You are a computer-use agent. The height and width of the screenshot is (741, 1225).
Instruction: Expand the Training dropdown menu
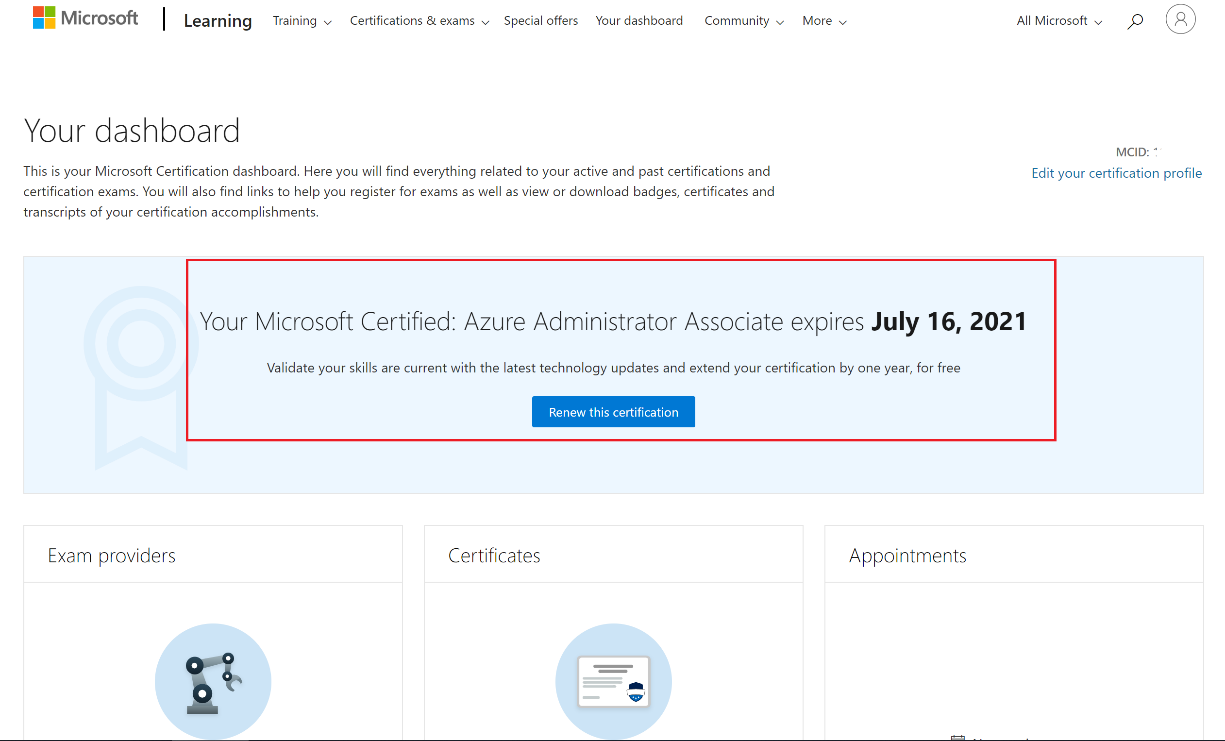(x=302, y=21)
